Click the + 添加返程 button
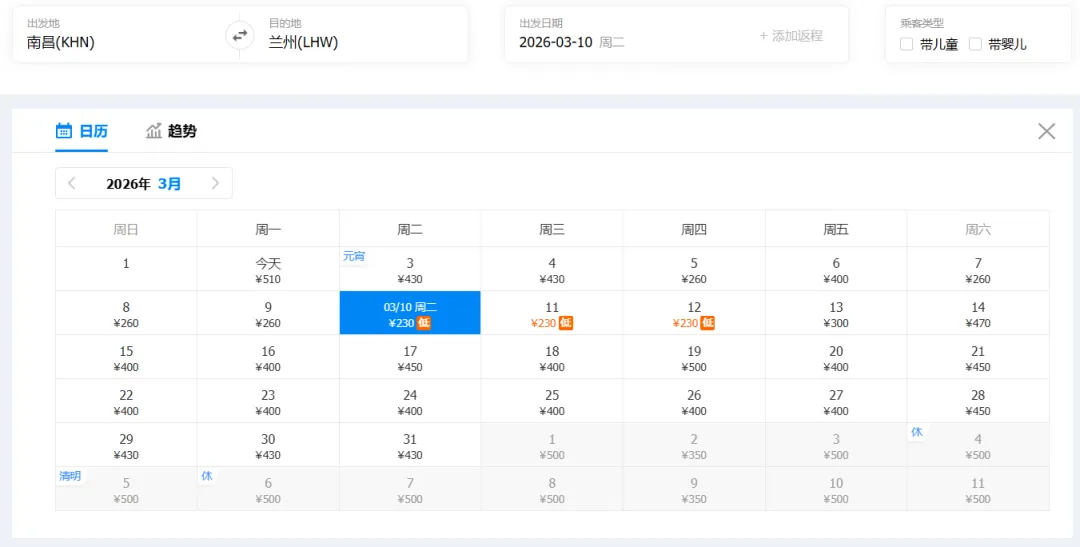The width and height of the screenshot is (1080, 547). tap(791, 36)
